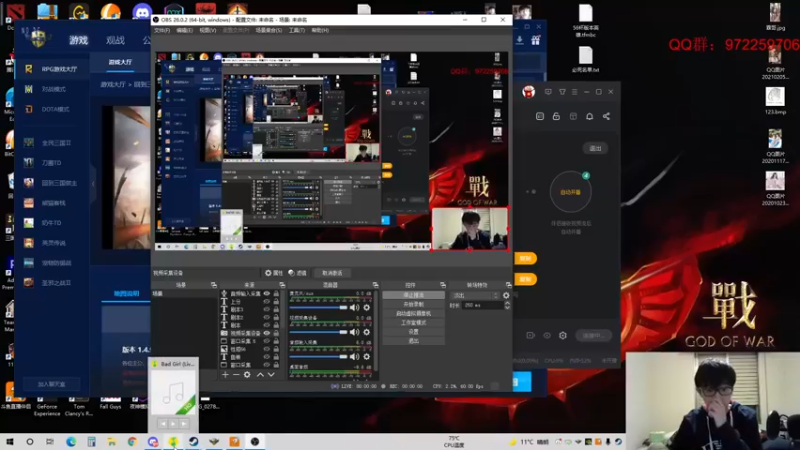This screenshot has width=800, height=450.
Task: Mute the third mixer channel speaker icon
Action: 355,357
